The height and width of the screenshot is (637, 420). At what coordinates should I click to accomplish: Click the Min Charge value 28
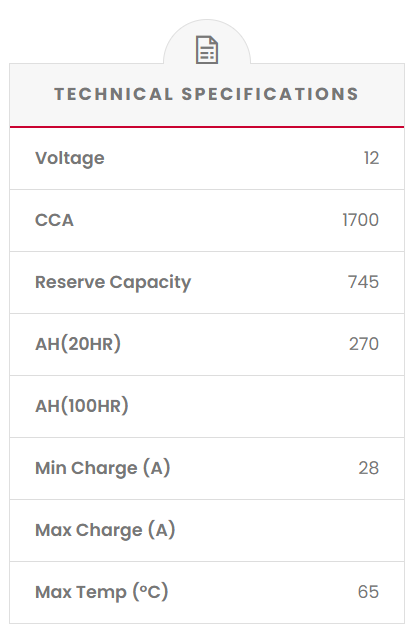(x=369, y=468)
